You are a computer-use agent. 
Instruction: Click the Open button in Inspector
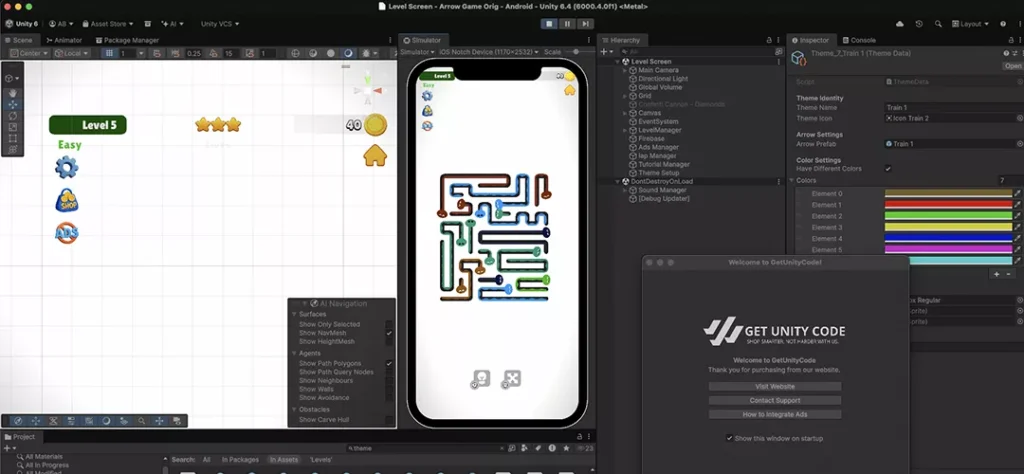(1013, 66)
